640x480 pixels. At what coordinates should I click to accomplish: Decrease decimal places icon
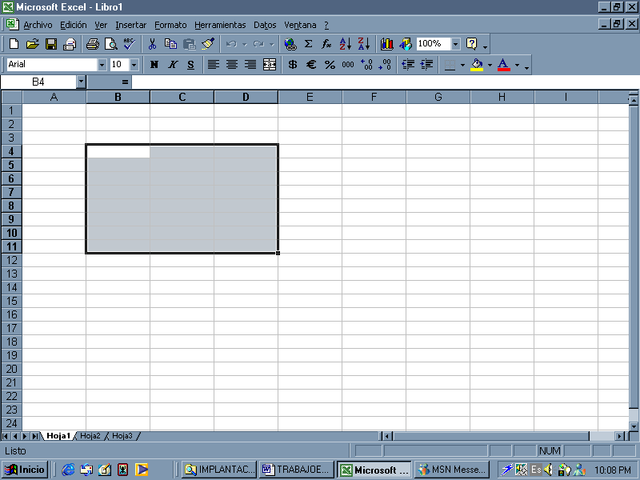[384, 64]
